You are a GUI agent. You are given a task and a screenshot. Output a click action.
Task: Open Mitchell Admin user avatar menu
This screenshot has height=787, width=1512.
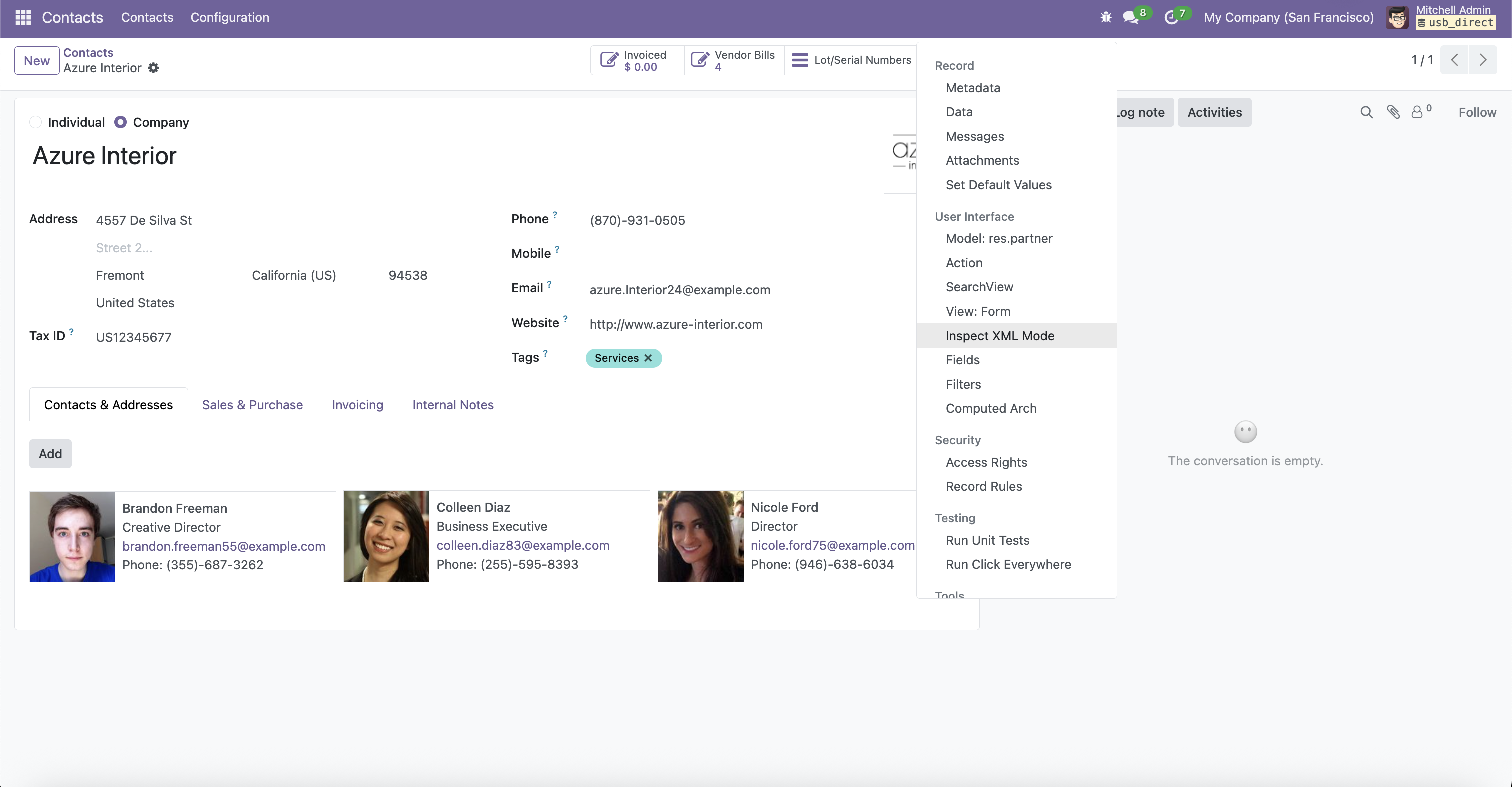1397,17
